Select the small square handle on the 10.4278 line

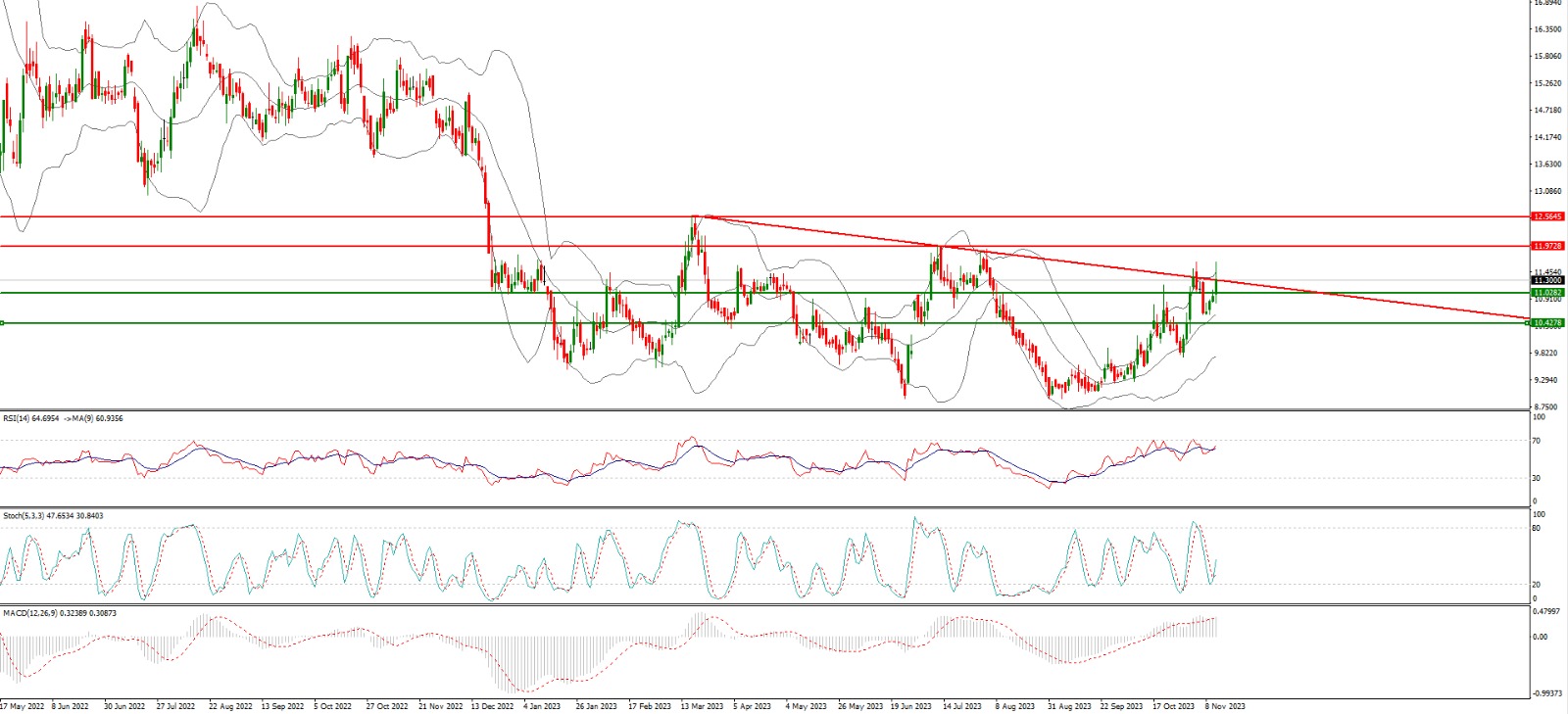3,322
